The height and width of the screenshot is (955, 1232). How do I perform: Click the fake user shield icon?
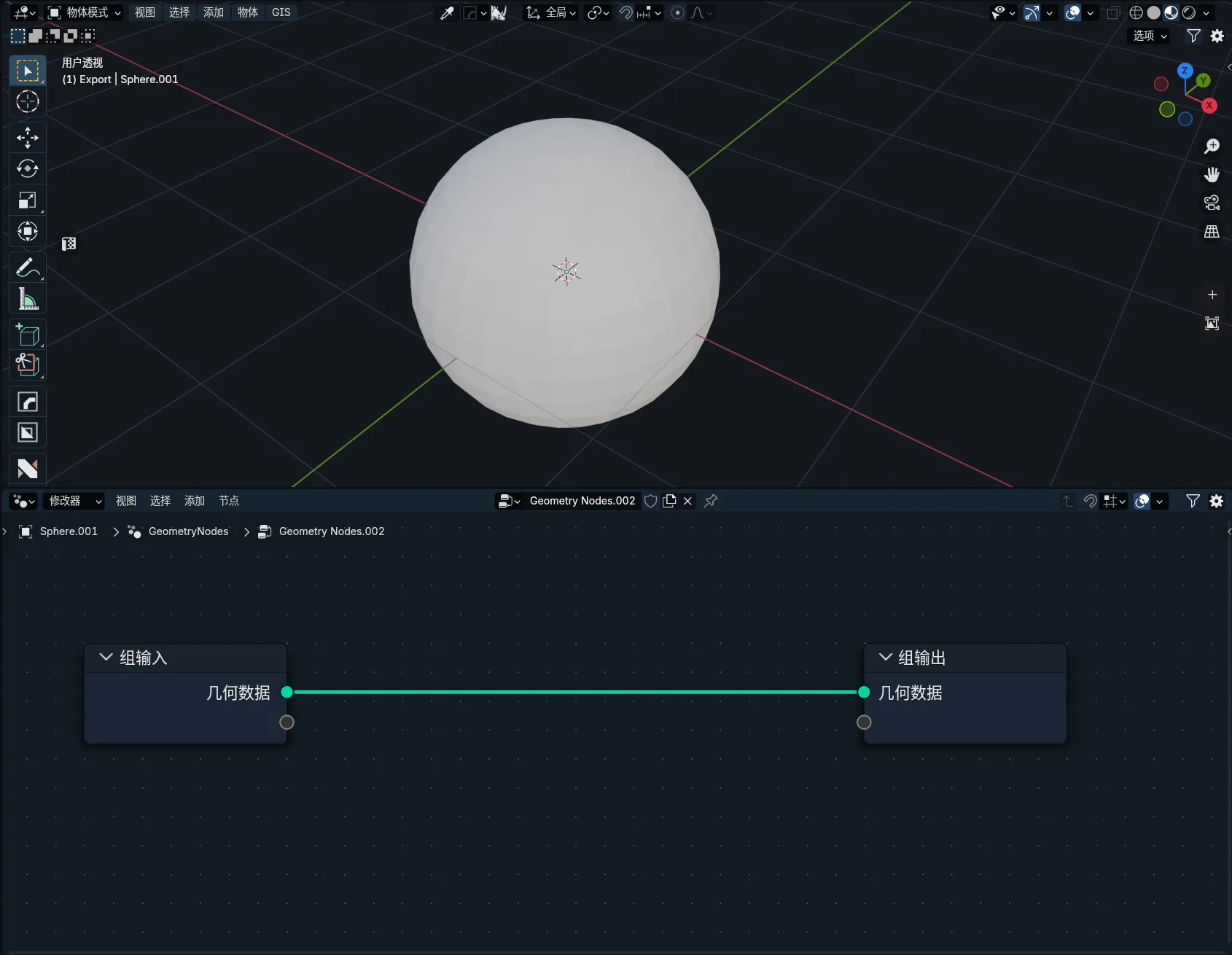point(651,501)
